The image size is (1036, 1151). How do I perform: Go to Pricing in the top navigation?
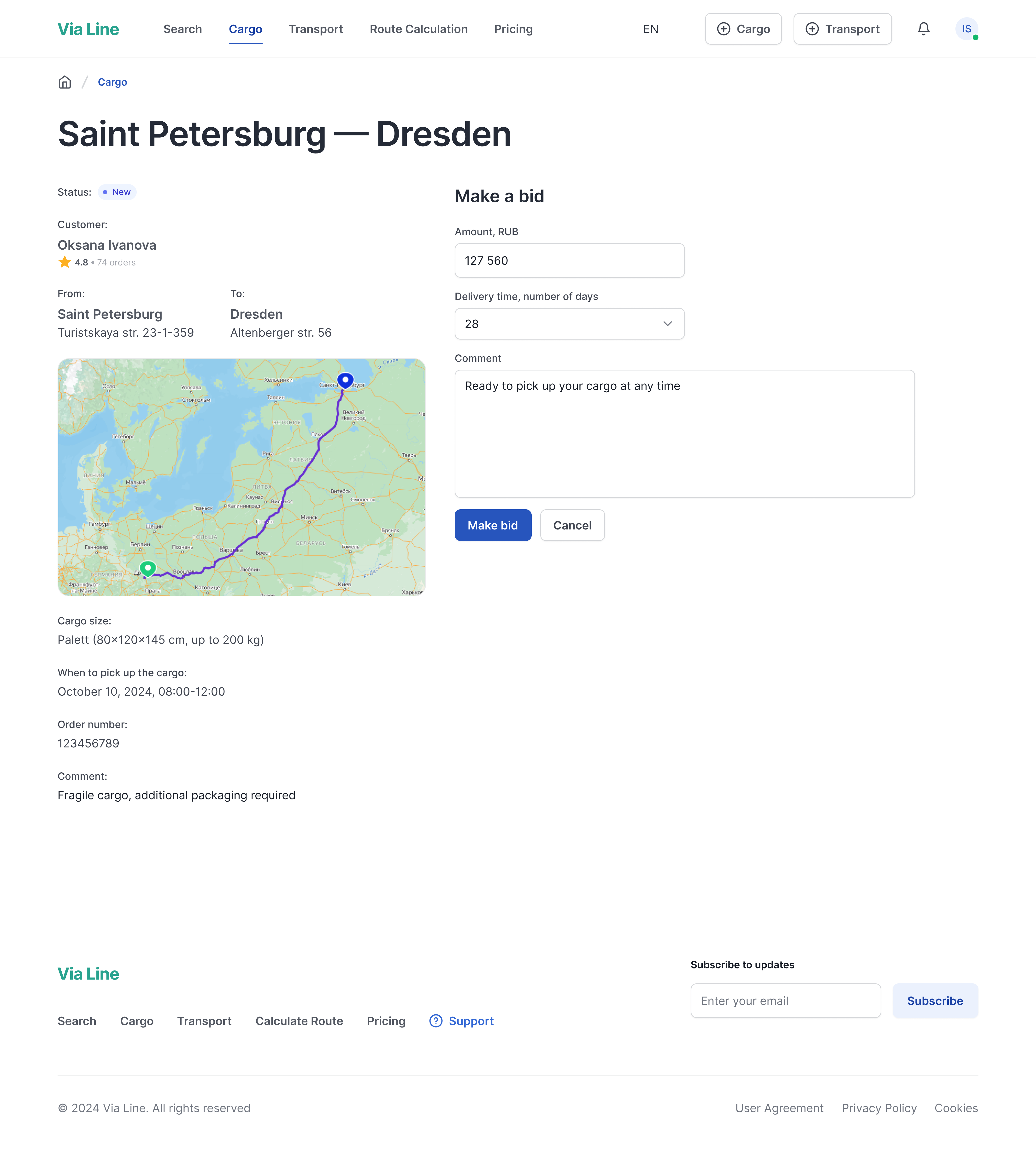pyautogui.click(x=513, y=29)
